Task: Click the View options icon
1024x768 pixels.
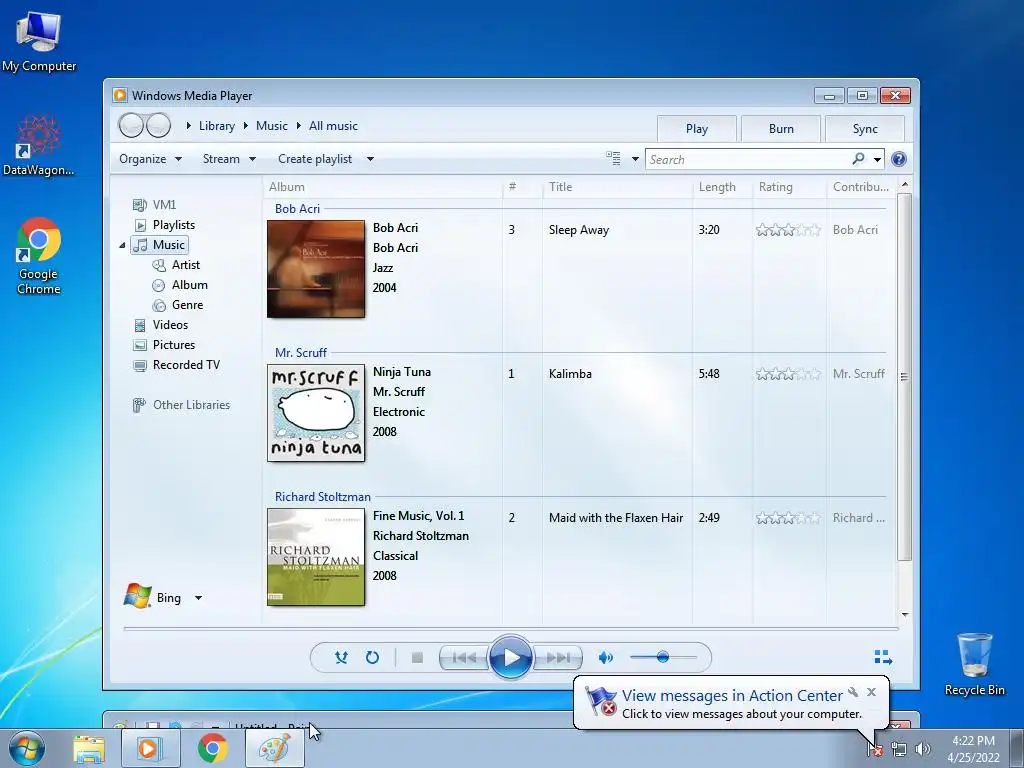Action: [x=613, y=158]
